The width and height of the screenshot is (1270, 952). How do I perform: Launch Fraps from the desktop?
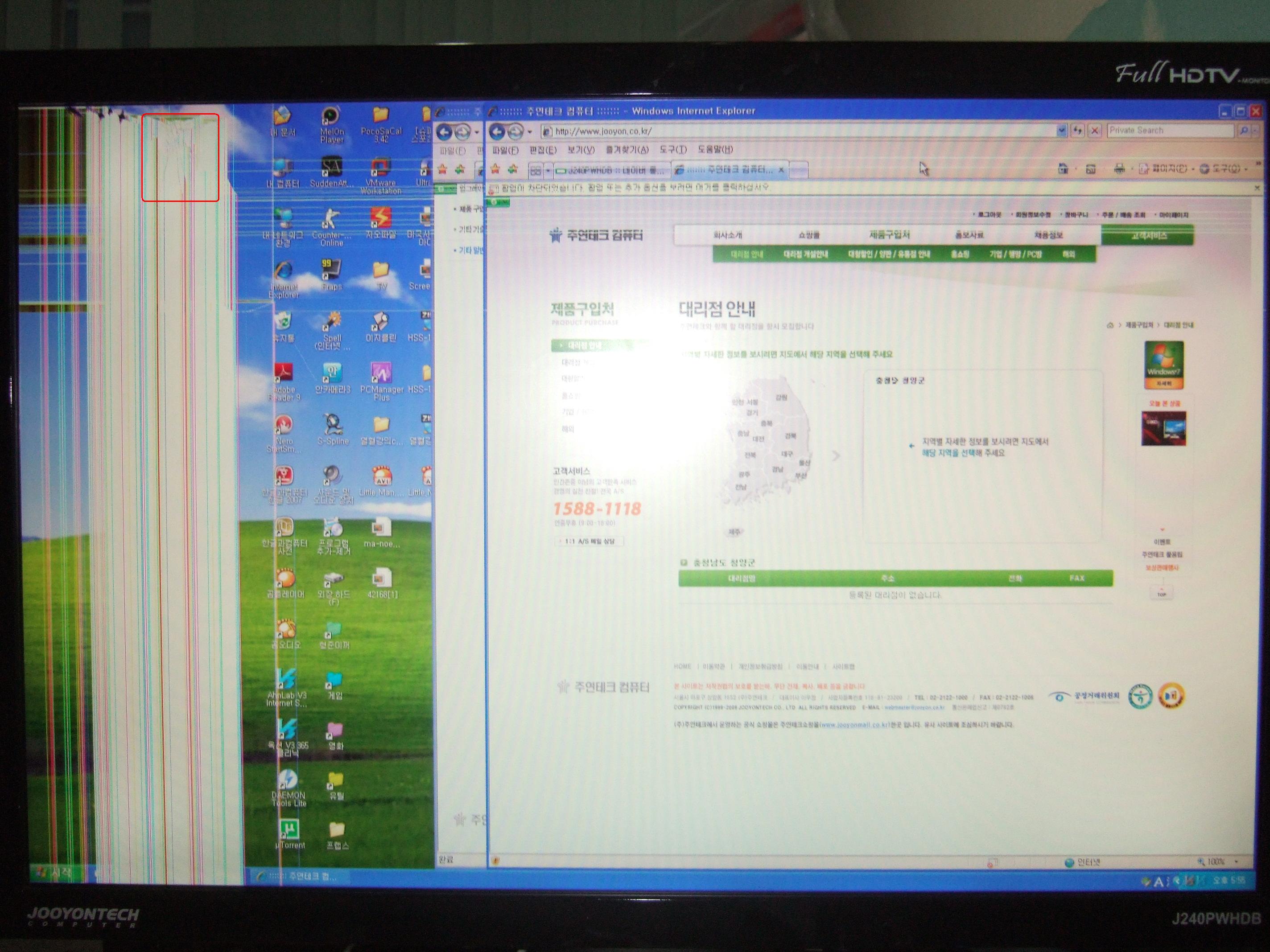pos(331,274)
